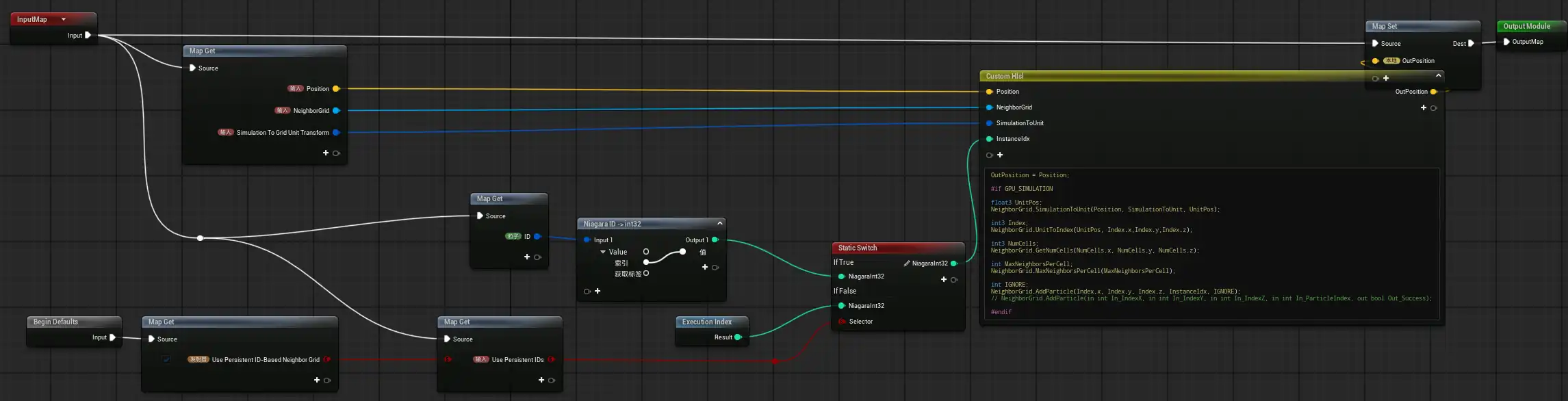Viewport: 1568px width, 401px height.
Task: Add output pin on Custom Hlsl node
Action: (1424, 108)
